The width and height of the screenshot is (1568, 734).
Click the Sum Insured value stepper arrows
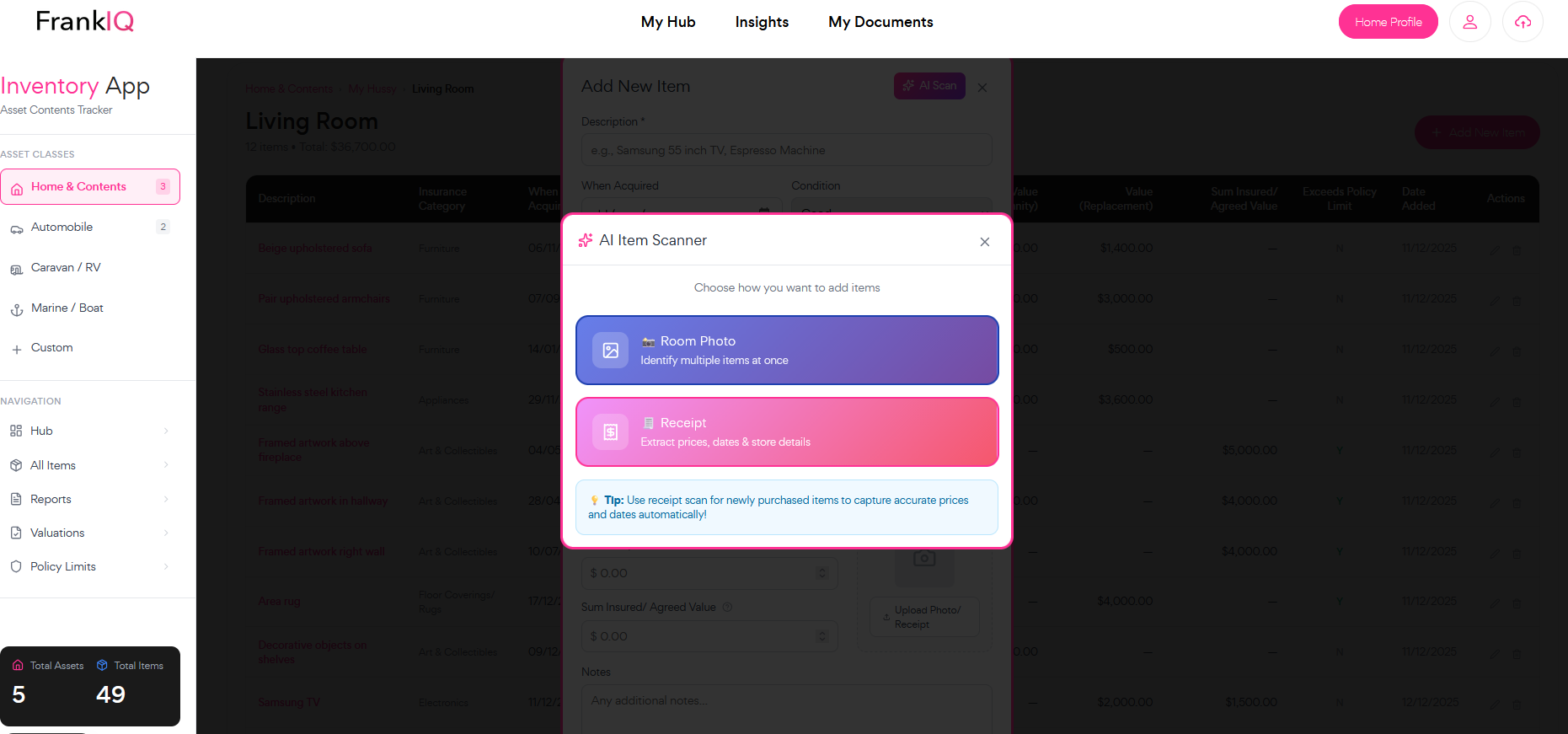click(x=821, y=636)
